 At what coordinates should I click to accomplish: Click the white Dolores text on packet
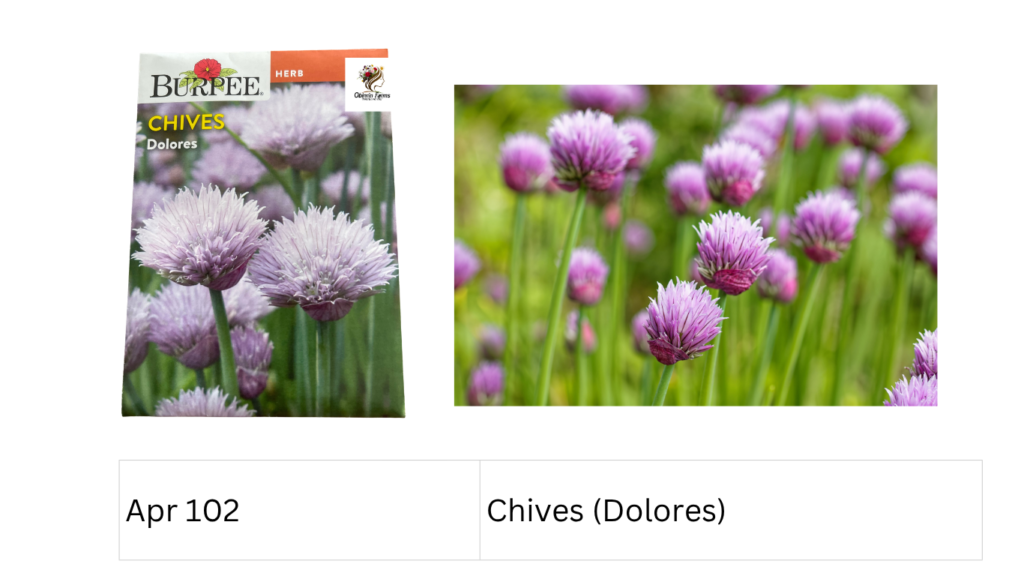click(172, 144)
